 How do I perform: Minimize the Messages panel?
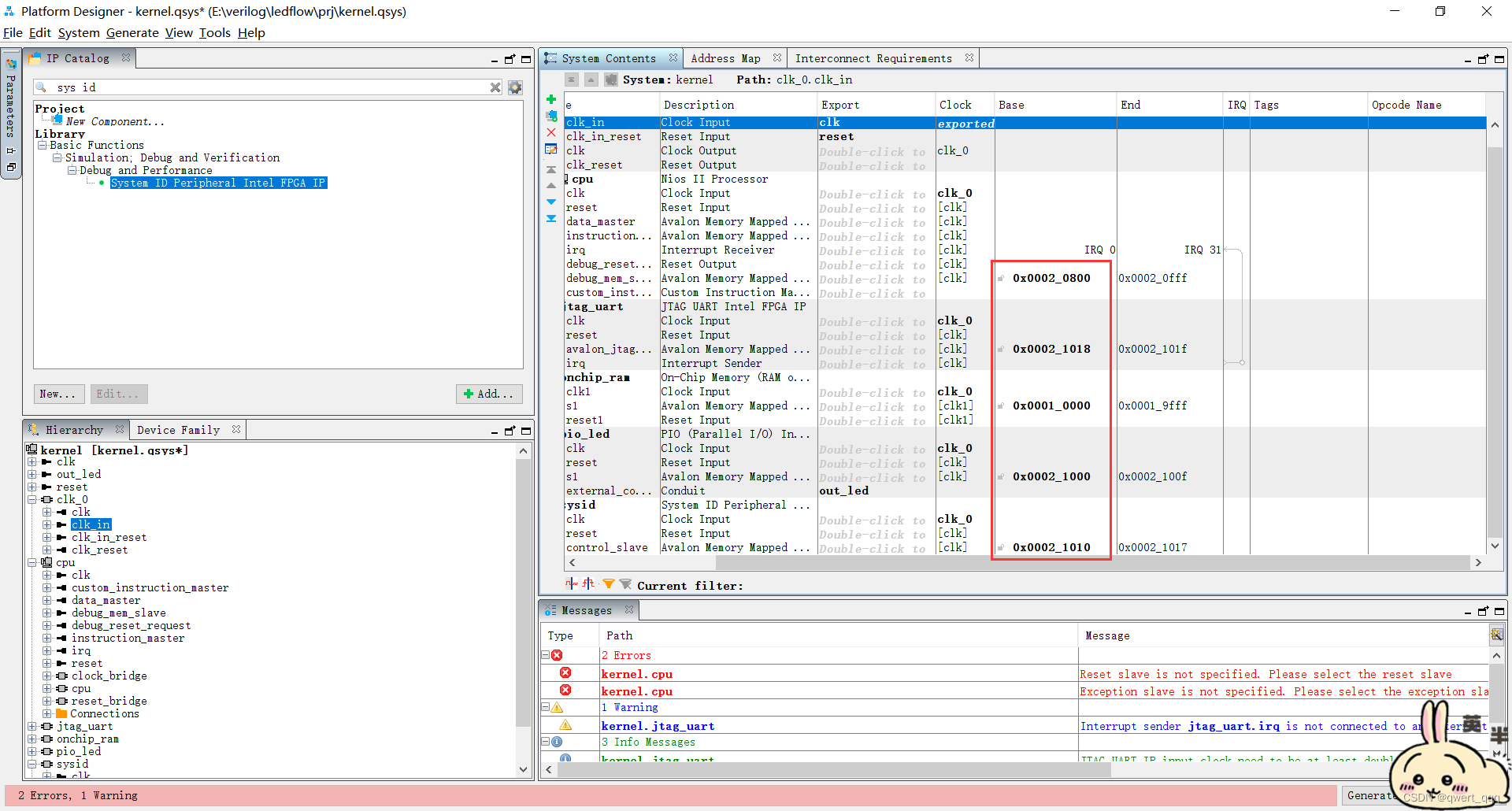[x=1467, y=612]
